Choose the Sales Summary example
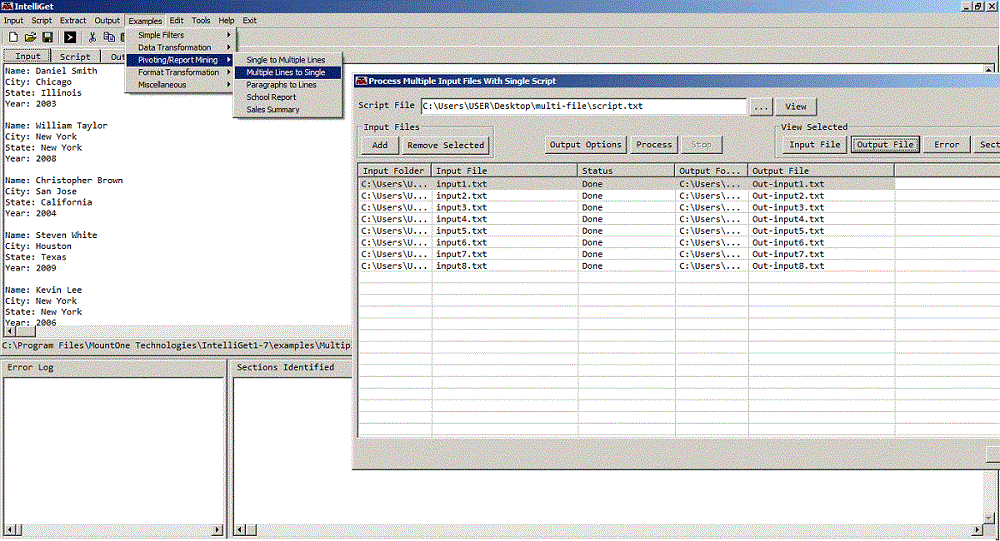 coord(288,110)
